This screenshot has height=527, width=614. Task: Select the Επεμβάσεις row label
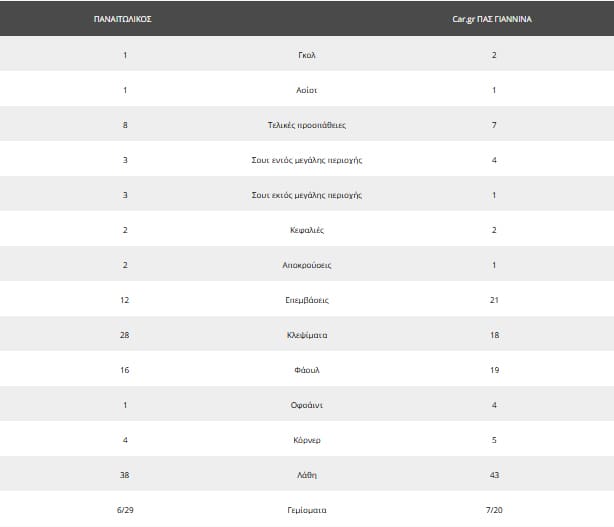(x=306, y=300)
